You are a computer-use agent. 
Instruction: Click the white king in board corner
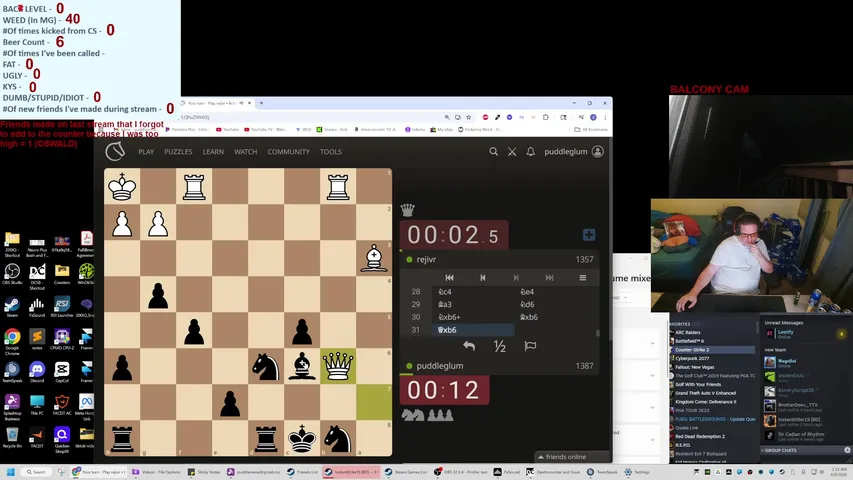click(122, 186)
